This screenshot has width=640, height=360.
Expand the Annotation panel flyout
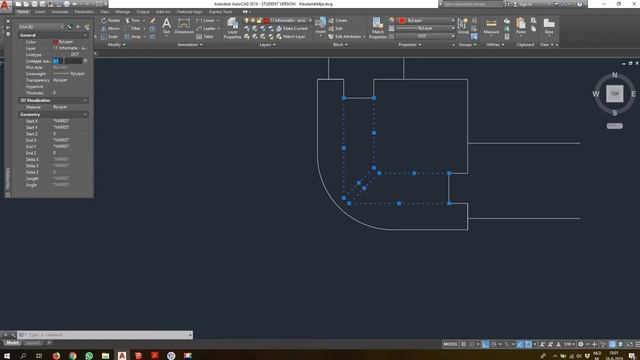point(190,44)
